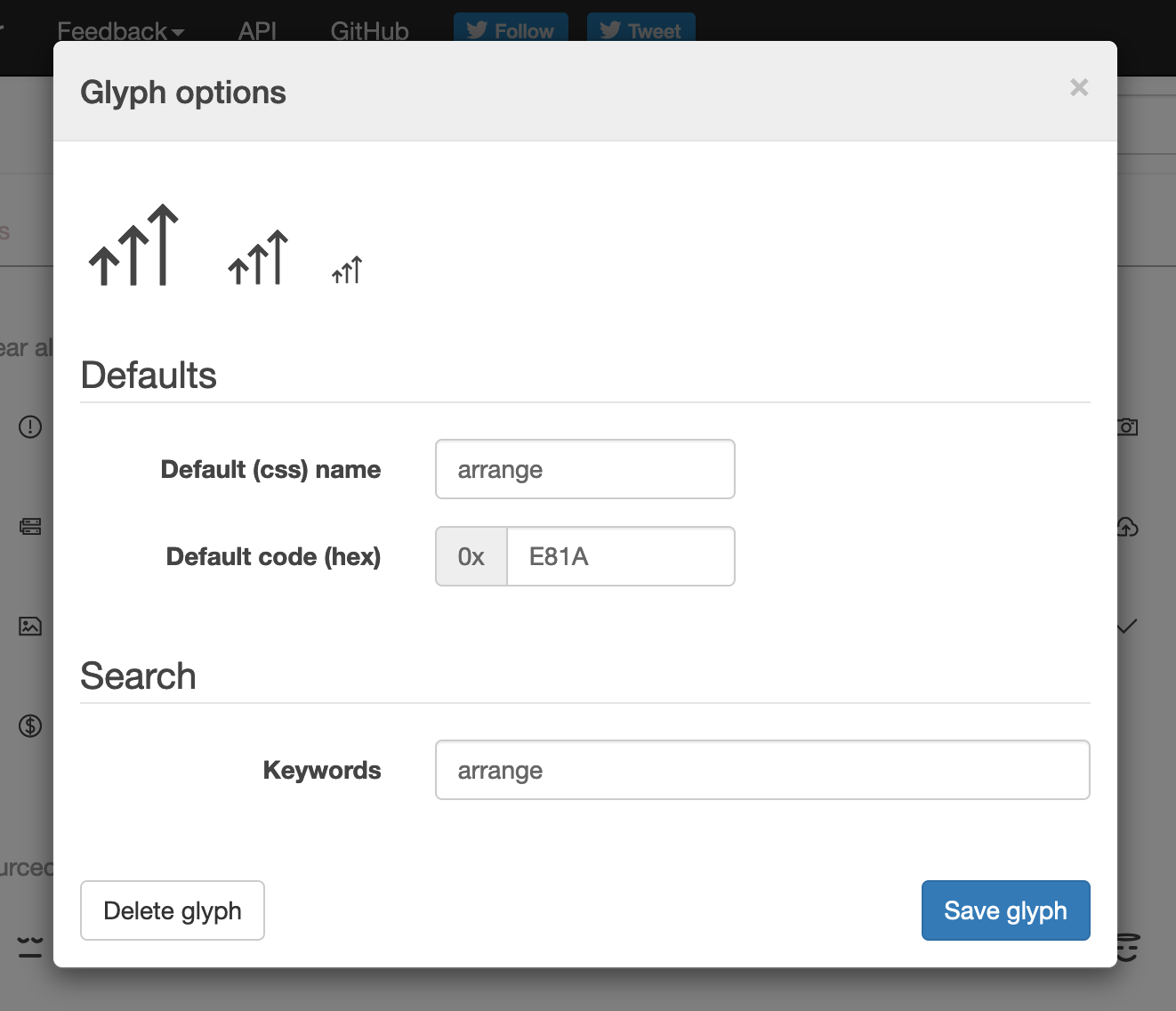The width and height of the screenshot is (1176, 1011).
Task: Go to the GitHub menu item
Action: (x=369, y=30)
